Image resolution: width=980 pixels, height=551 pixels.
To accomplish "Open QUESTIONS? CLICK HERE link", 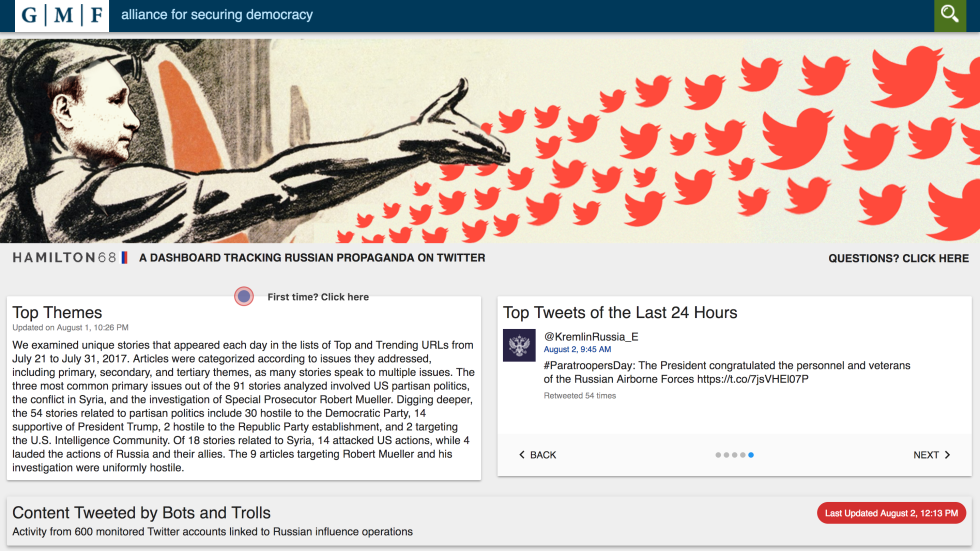I will (898, 258).
